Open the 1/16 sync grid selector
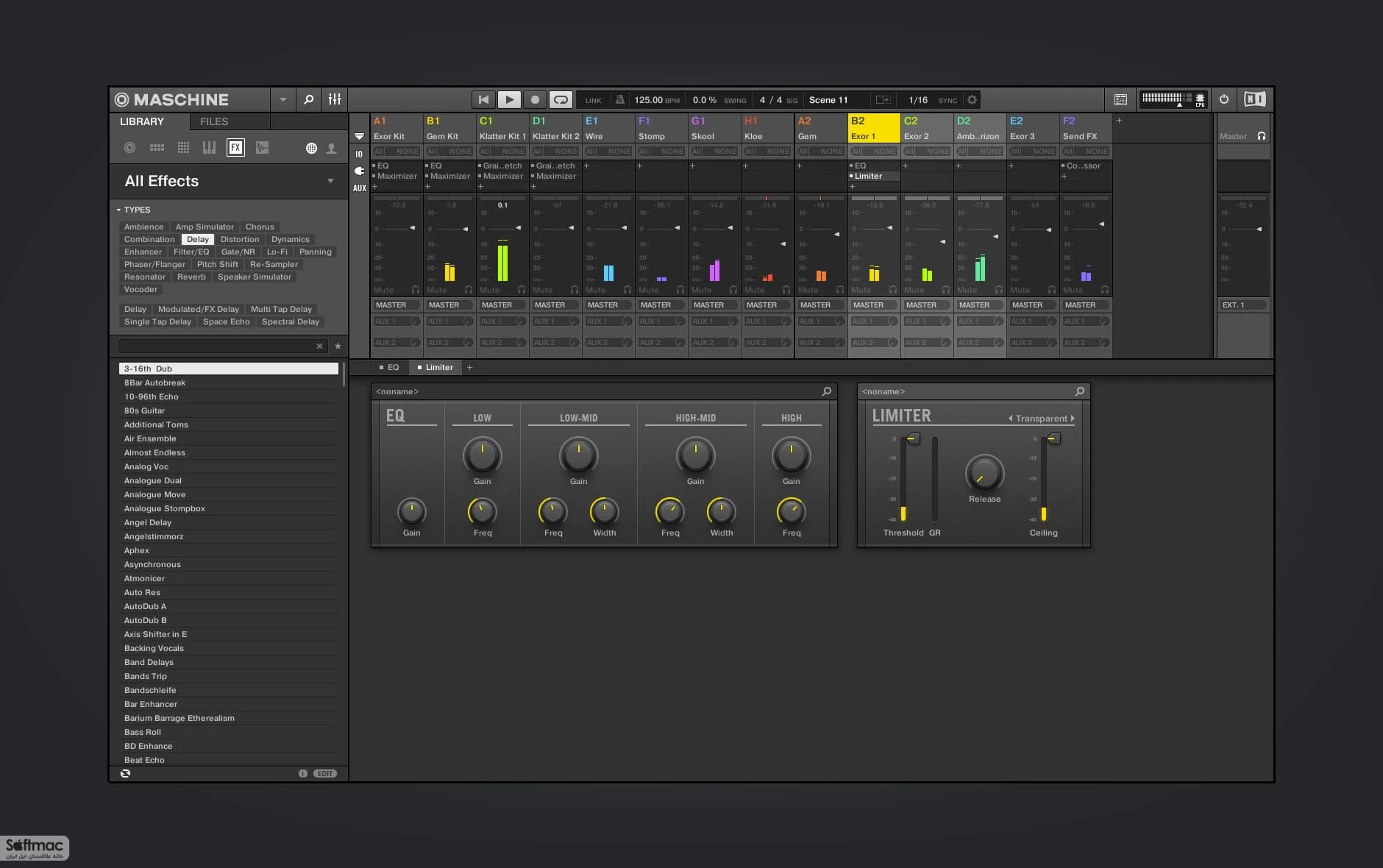This screenshot has height=868, width=1383. point(918,100)
